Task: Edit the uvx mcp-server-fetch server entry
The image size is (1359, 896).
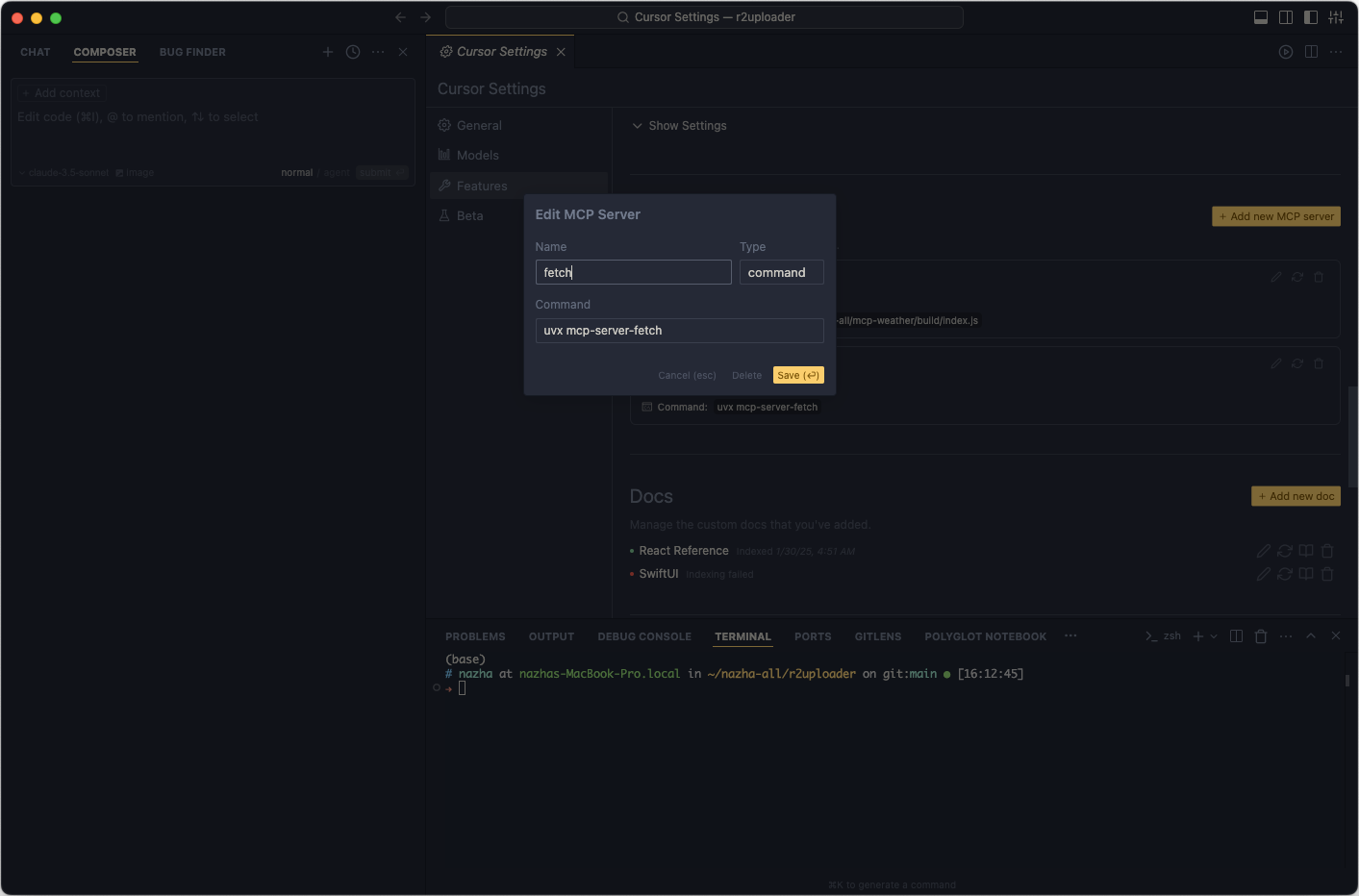Action: [1276, 363]
